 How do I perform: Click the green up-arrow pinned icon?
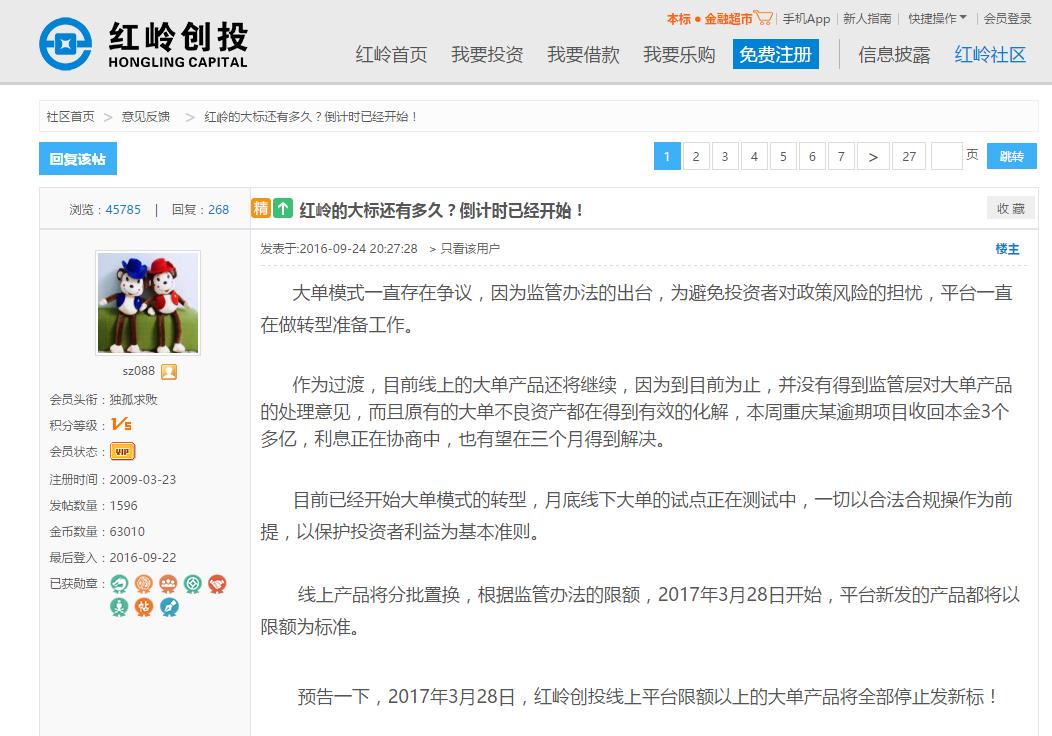click(x=284, y=209)
